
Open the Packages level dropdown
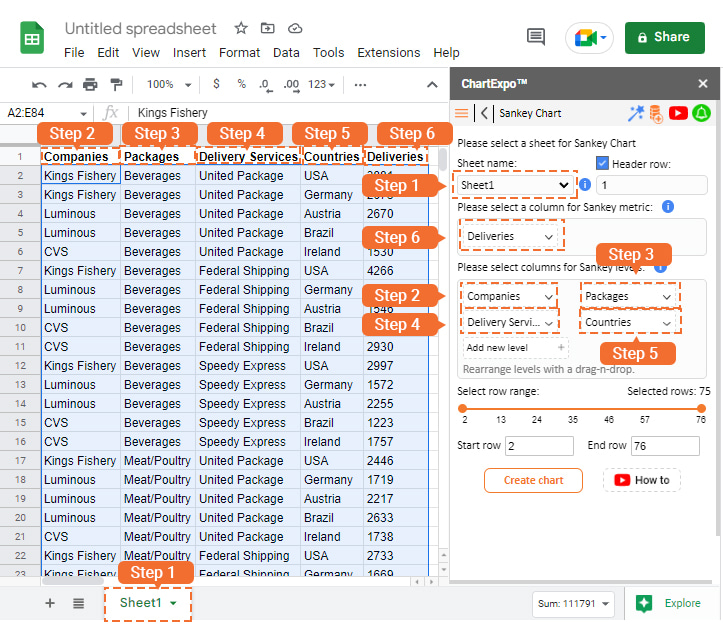628,296
